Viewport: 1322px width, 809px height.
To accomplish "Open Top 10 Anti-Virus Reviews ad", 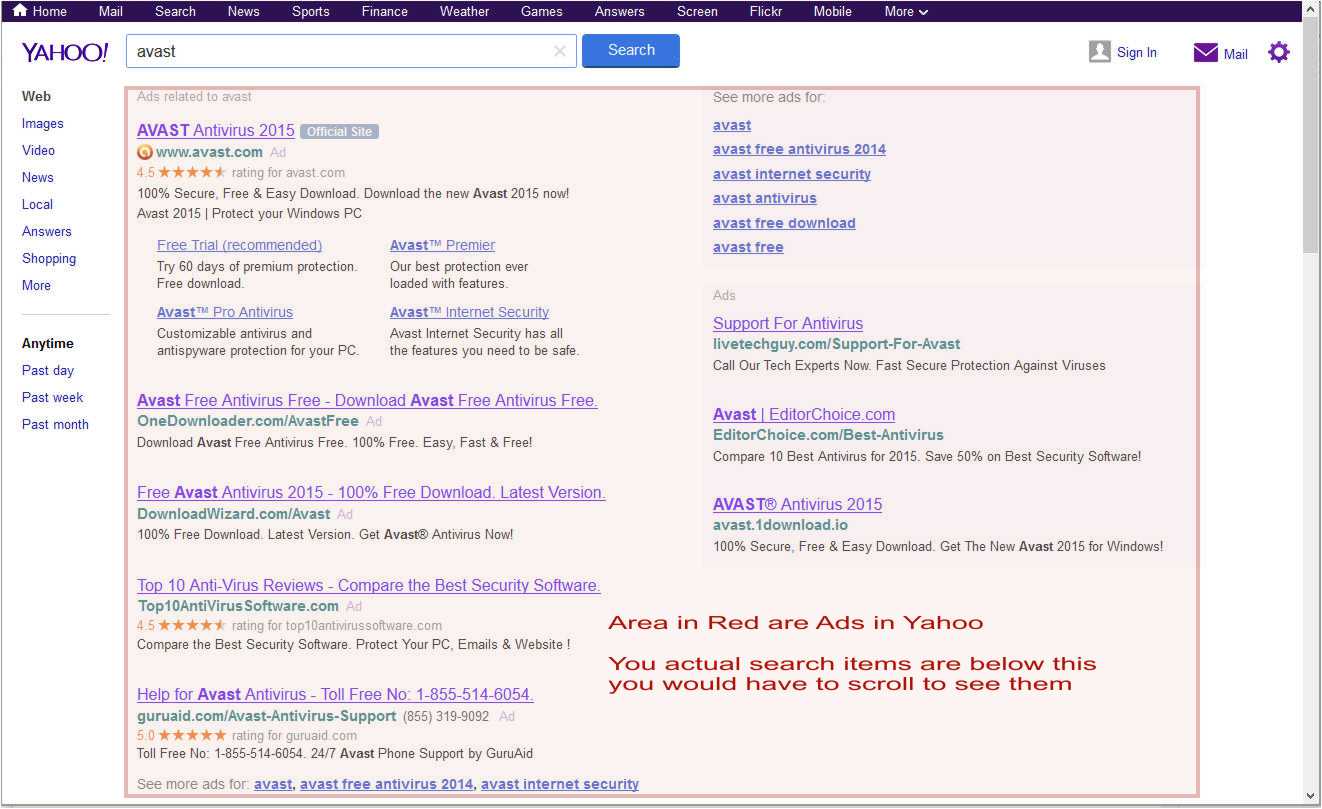I will (x=369, y=585).
